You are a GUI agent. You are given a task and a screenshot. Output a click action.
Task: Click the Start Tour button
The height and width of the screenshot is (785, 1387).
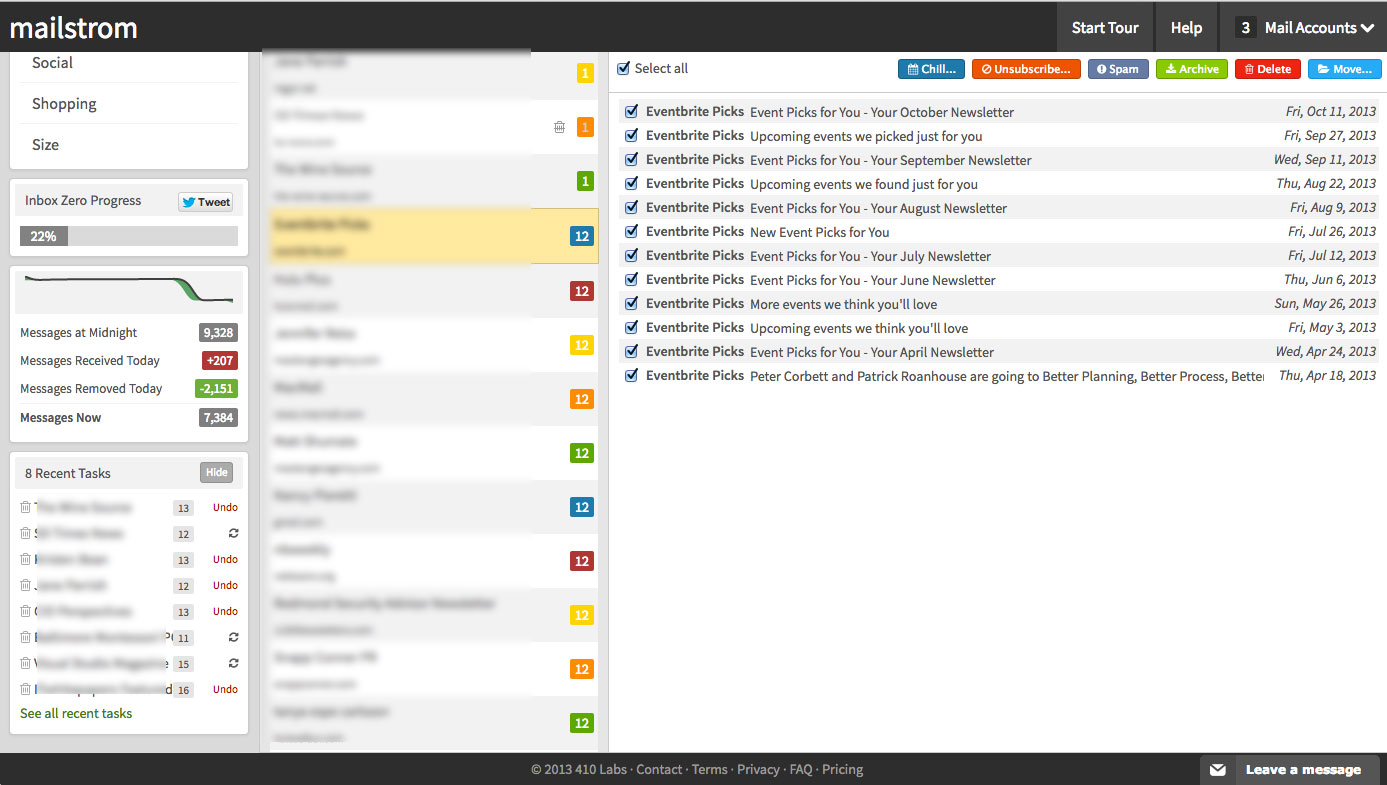[1104, 27]
